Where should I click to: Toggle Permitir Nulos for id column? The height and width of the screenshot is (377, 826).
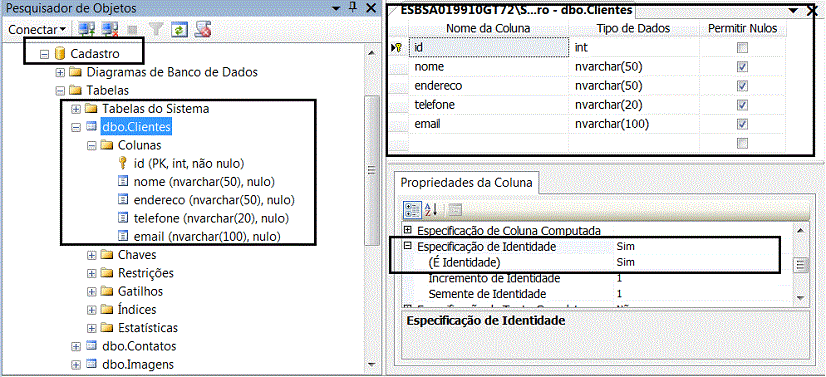[742, 48]
